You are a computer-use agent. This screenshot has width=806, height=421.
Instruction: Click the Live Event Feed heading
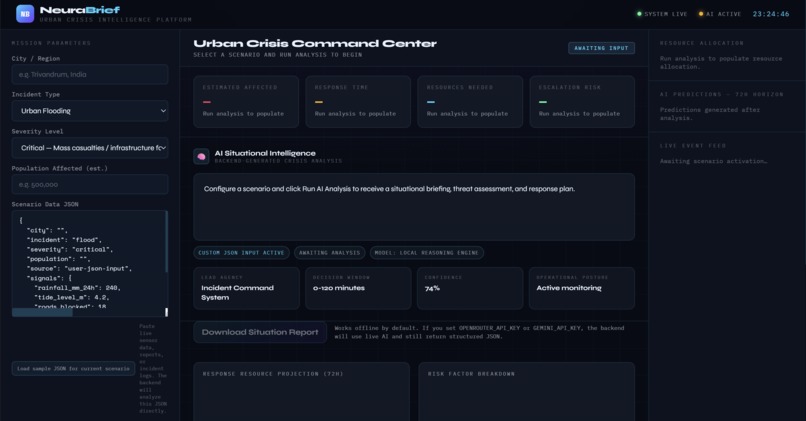tap(693, 146)
